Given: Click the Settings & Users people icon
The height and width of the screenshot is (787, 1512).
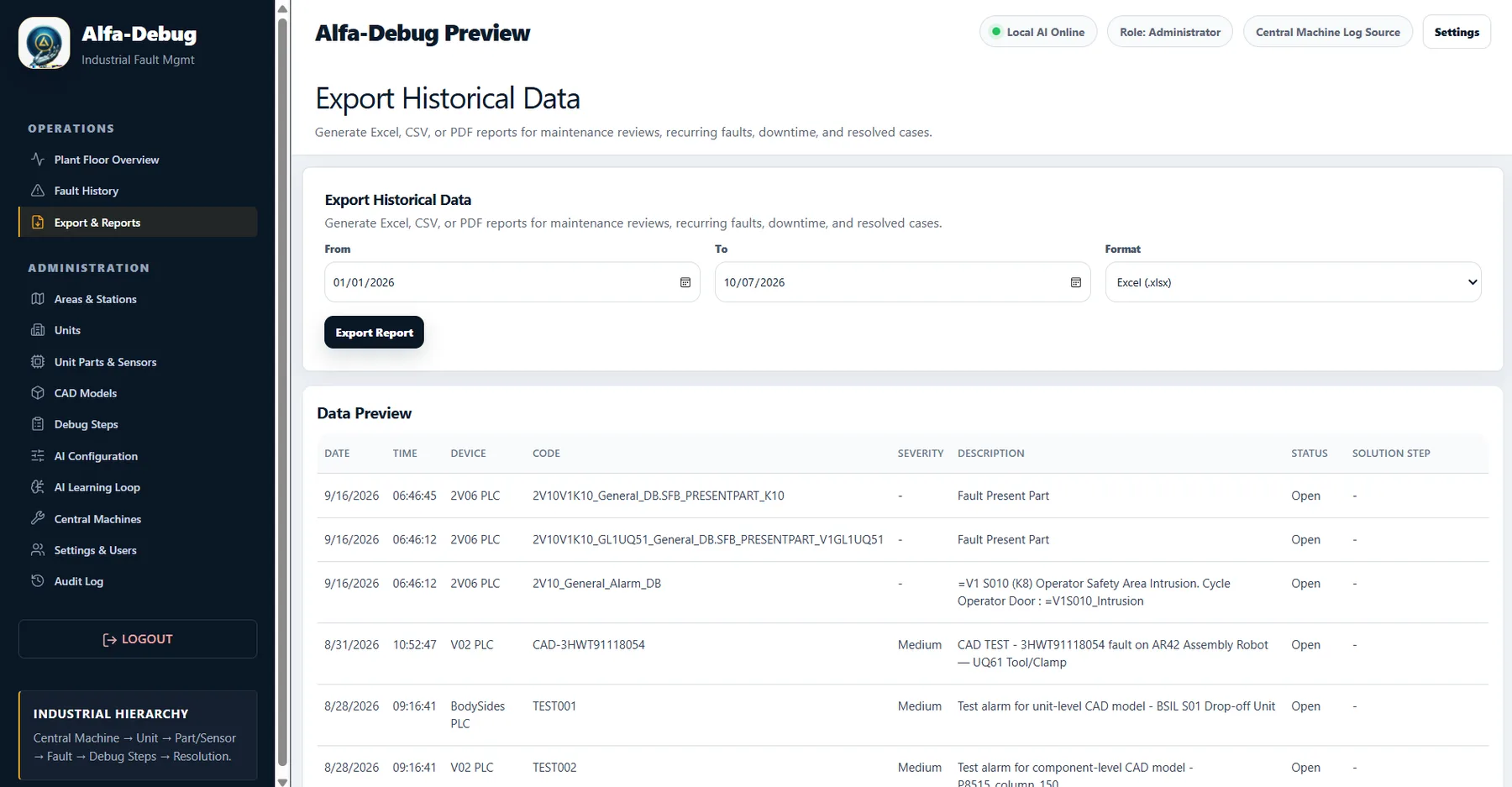Looking at the screenshot, I should (x=38, y=550).
